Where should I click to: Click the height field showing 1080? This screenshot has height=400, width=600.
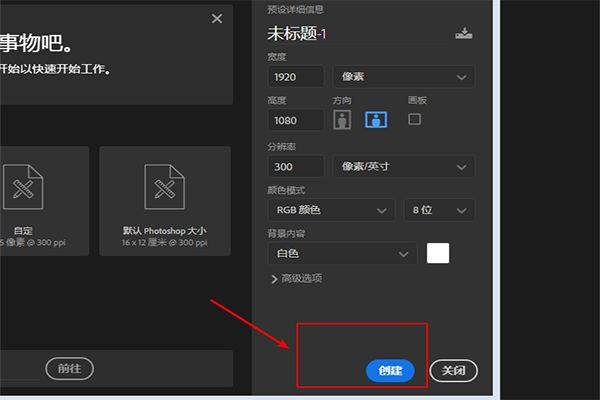tap(296, 120)
